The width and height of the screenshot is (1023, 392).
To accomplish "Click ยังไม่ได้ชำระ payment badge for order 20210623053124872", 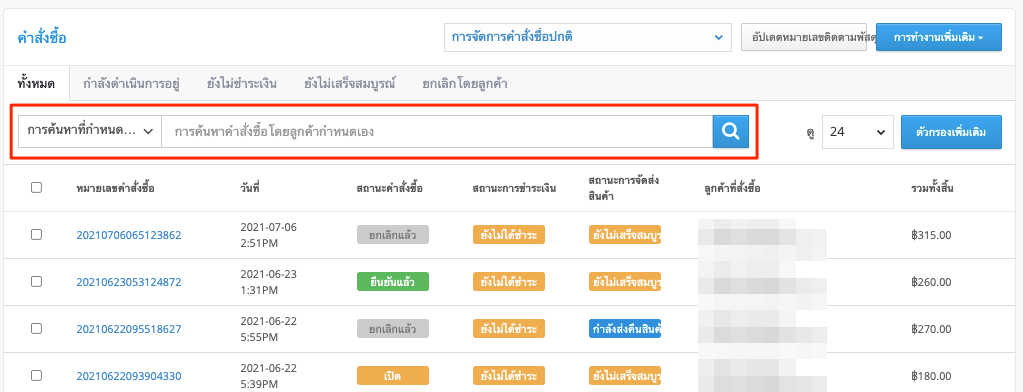I will click(x=509, y=282).
